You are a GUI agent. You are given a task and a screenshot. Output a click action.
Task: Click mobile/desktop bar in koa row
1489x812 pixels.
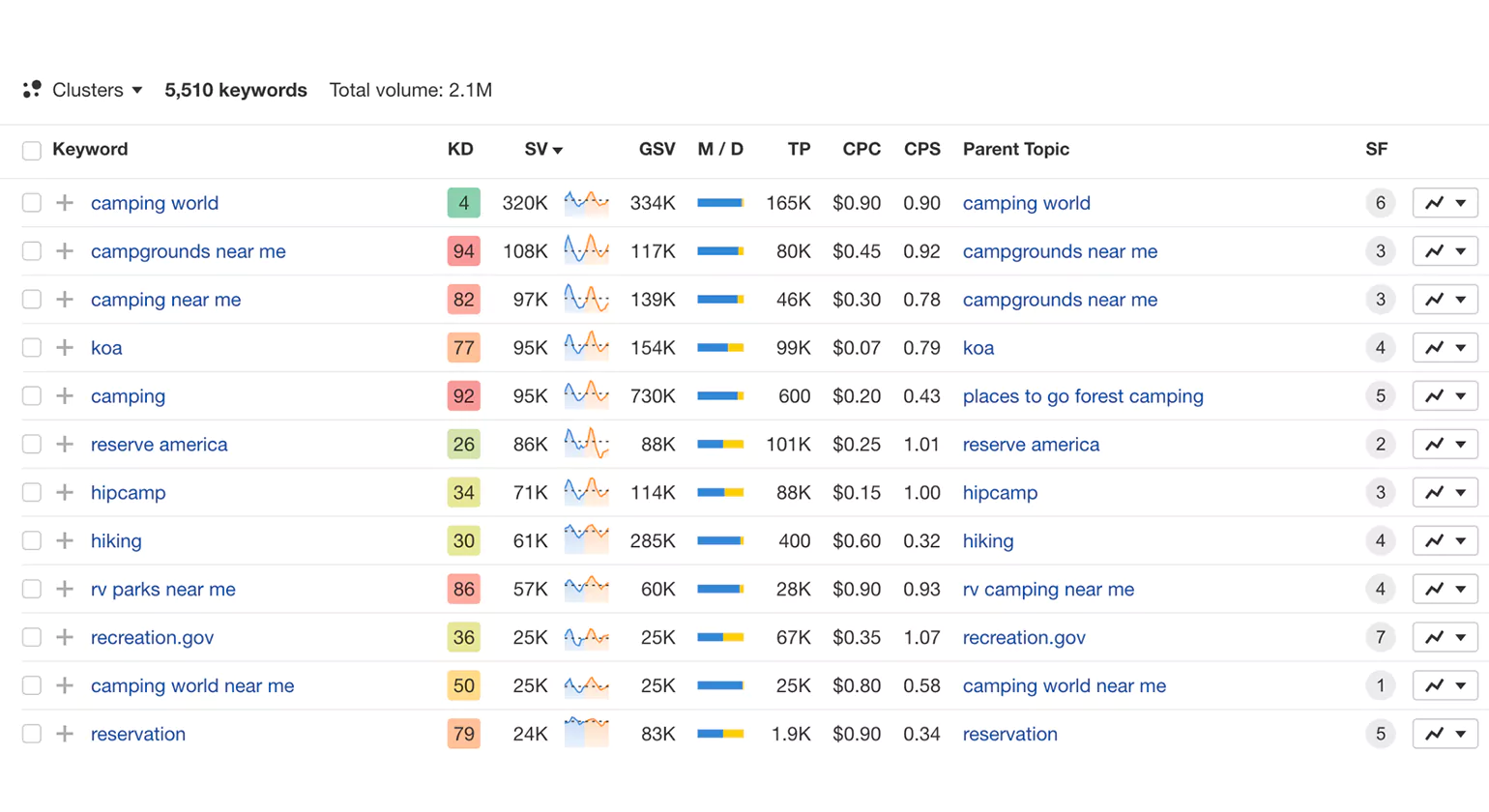(x=720, y=348)
